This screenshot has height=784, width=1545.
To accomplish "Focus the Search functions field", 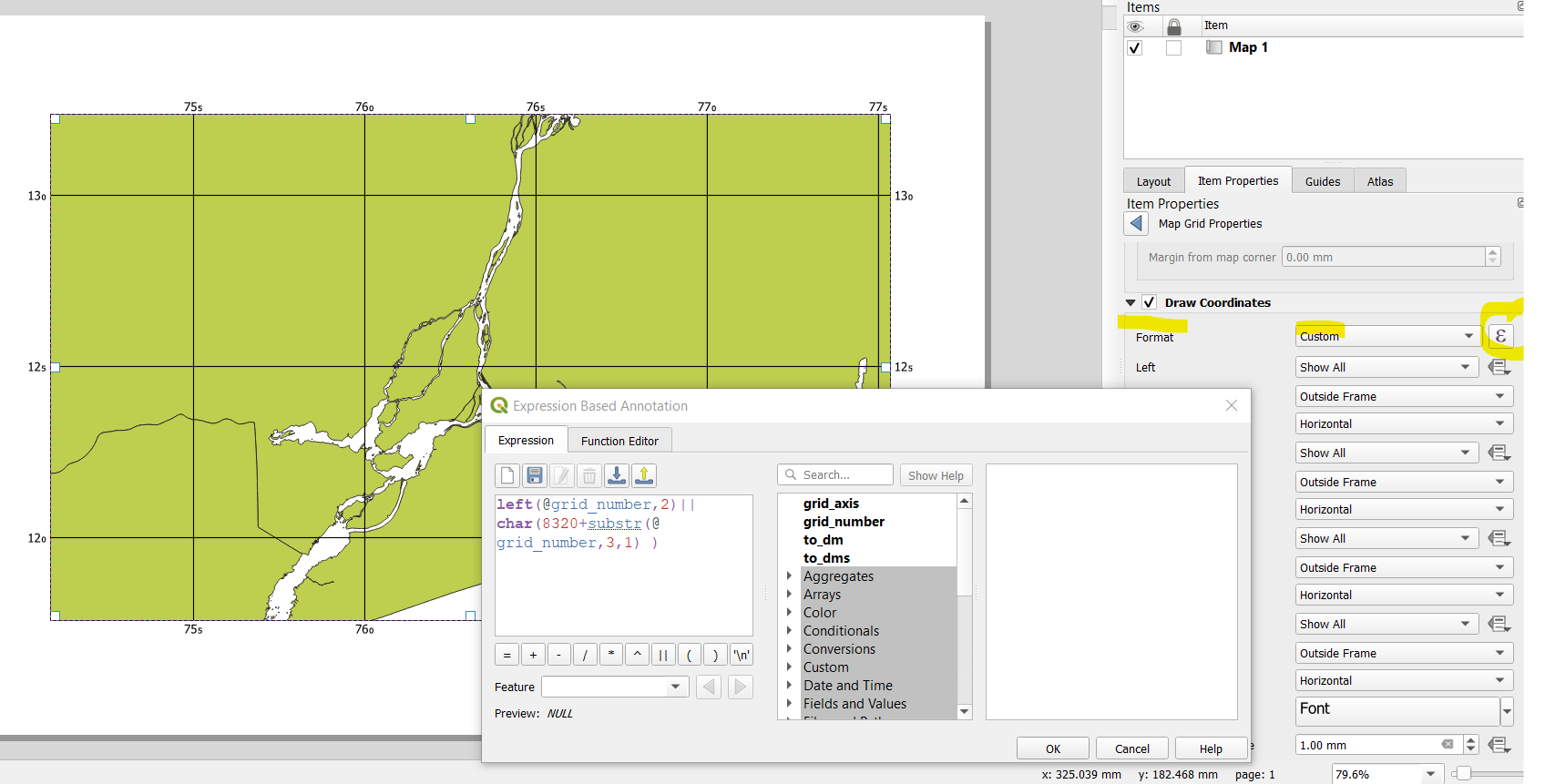I will (835, 474).
